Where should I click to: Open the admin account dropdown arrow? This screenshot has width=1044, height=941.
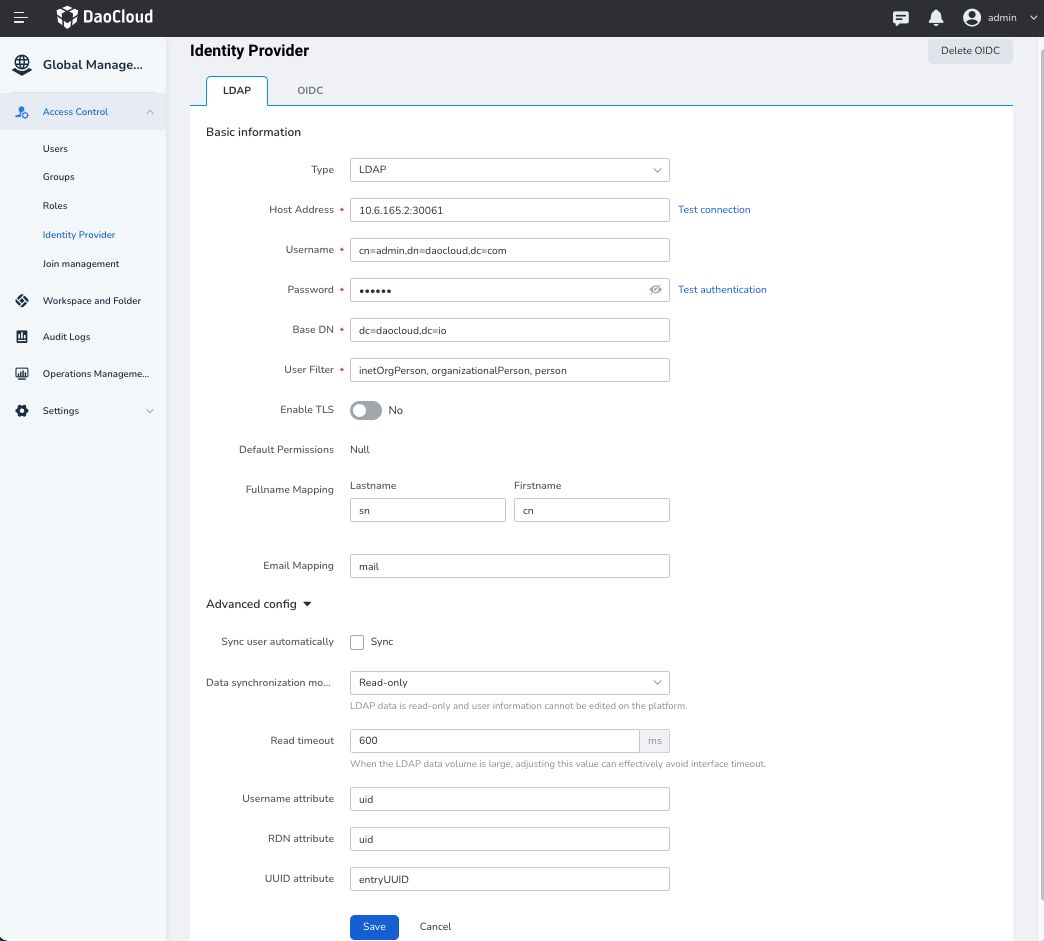1033,18
